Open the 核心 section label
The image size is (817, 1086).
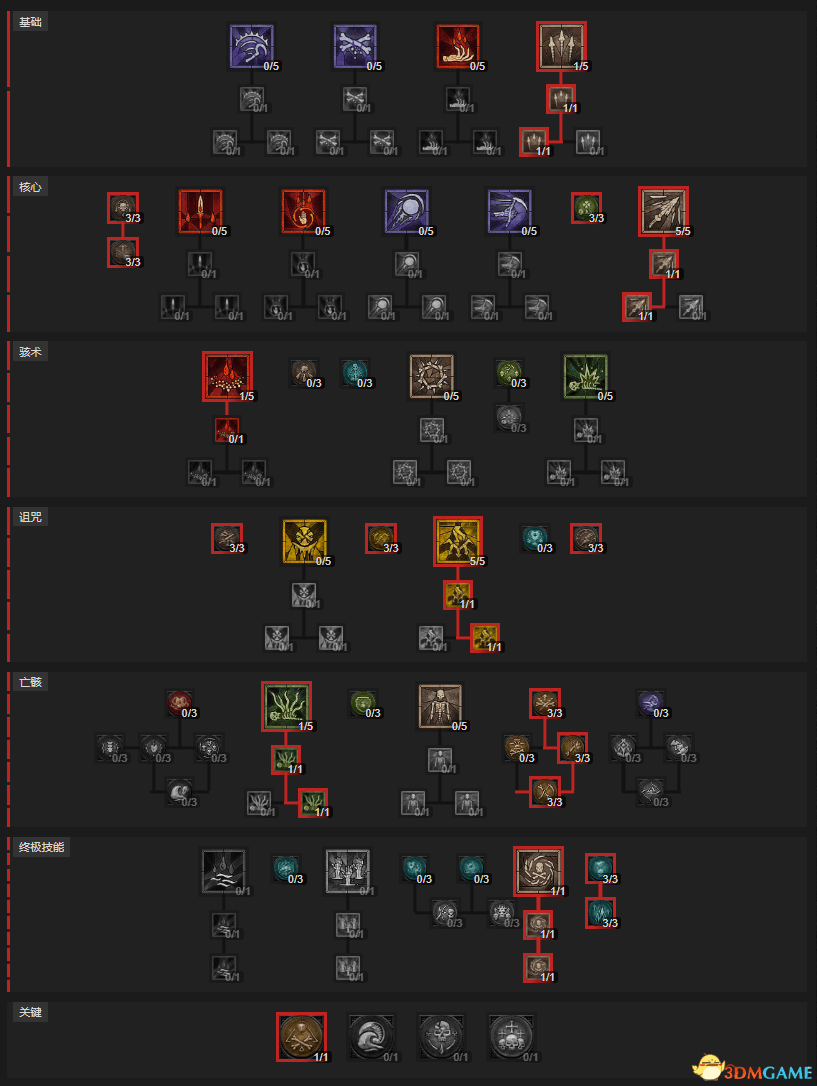tap(30, 187)
